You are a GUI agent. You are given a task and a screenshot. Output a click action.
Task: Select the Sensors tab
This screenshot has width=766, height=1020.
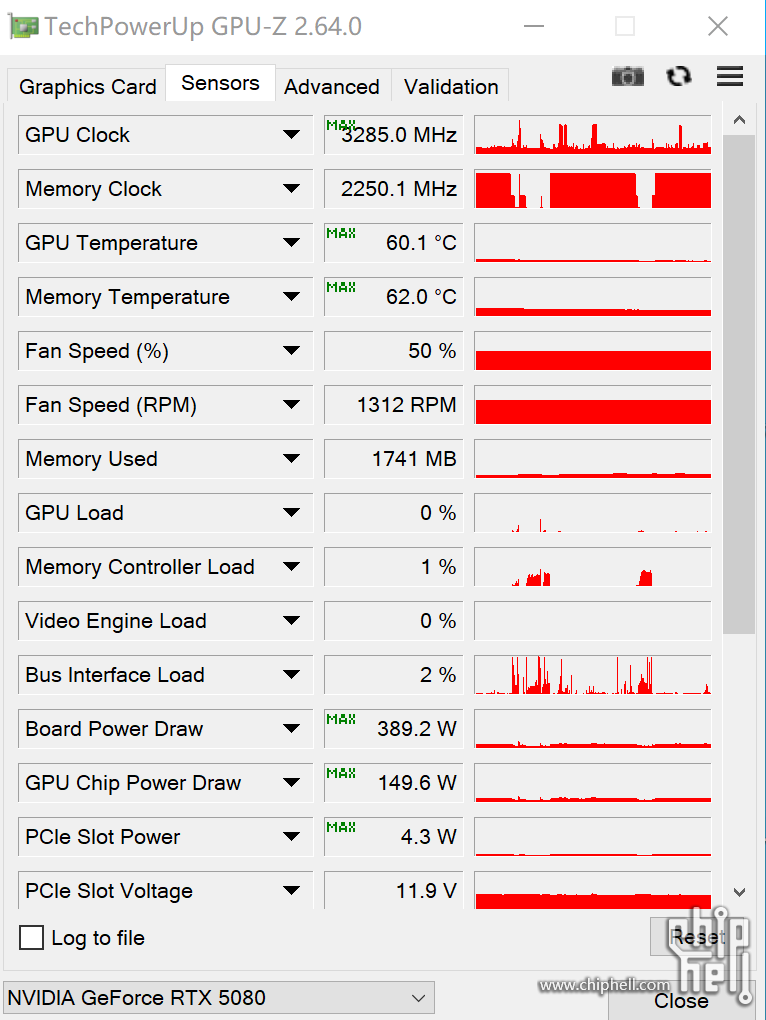pos(220,83)
